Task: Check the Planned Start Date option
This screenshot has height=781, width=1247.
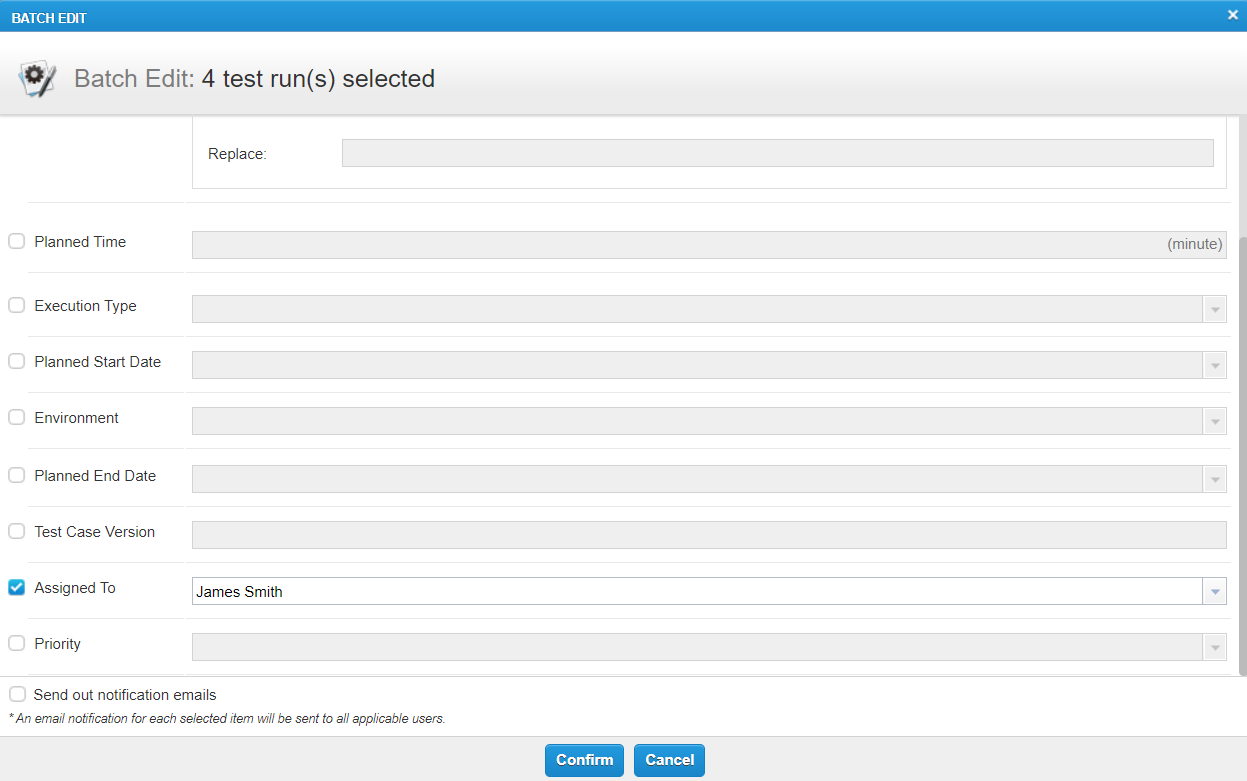Action: click(x=17, y=361)
